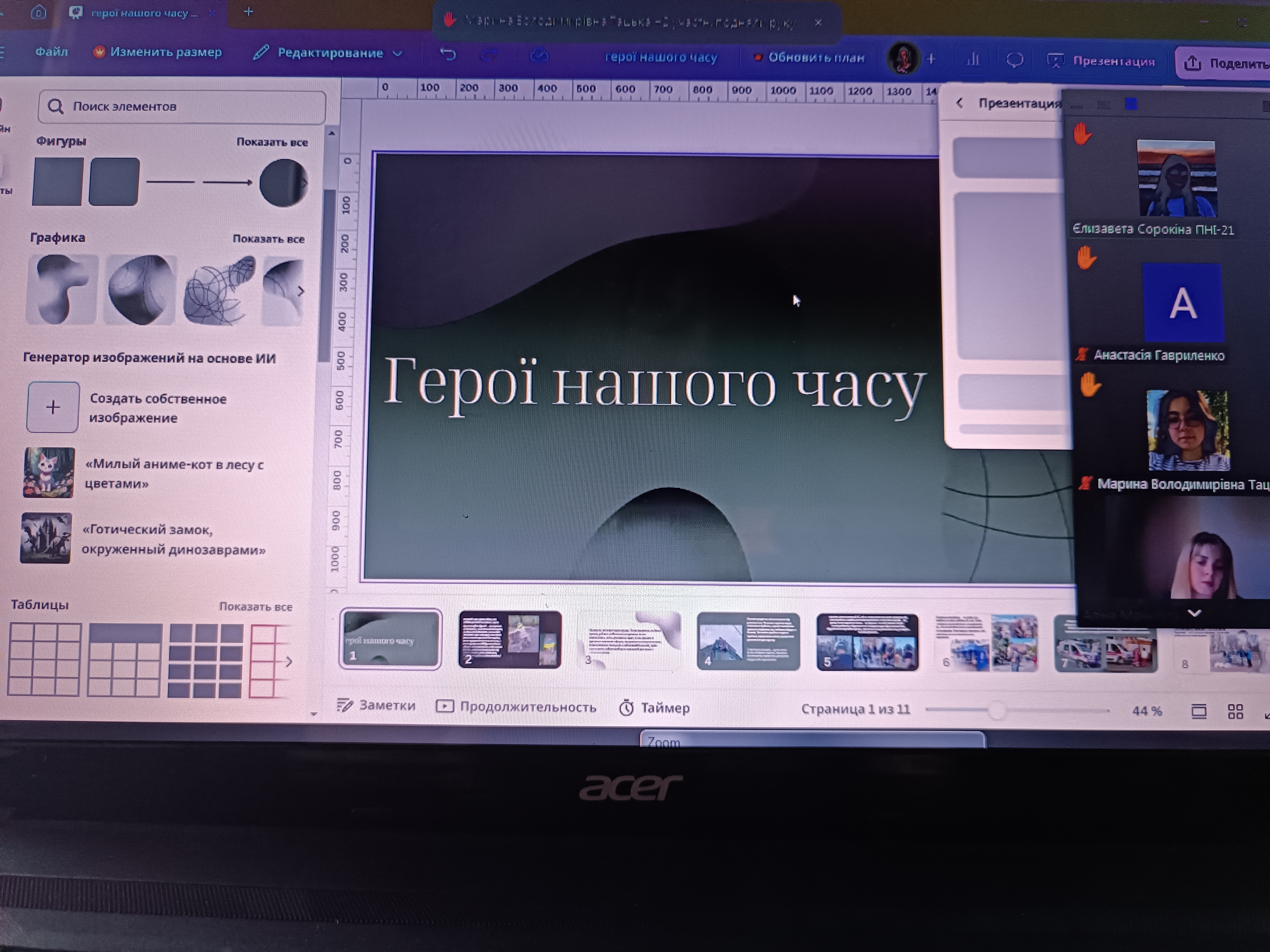This screenshot has width=1270, height=952.
Task: Click Показать все next to Фигуры
Action: click(272, 142)
